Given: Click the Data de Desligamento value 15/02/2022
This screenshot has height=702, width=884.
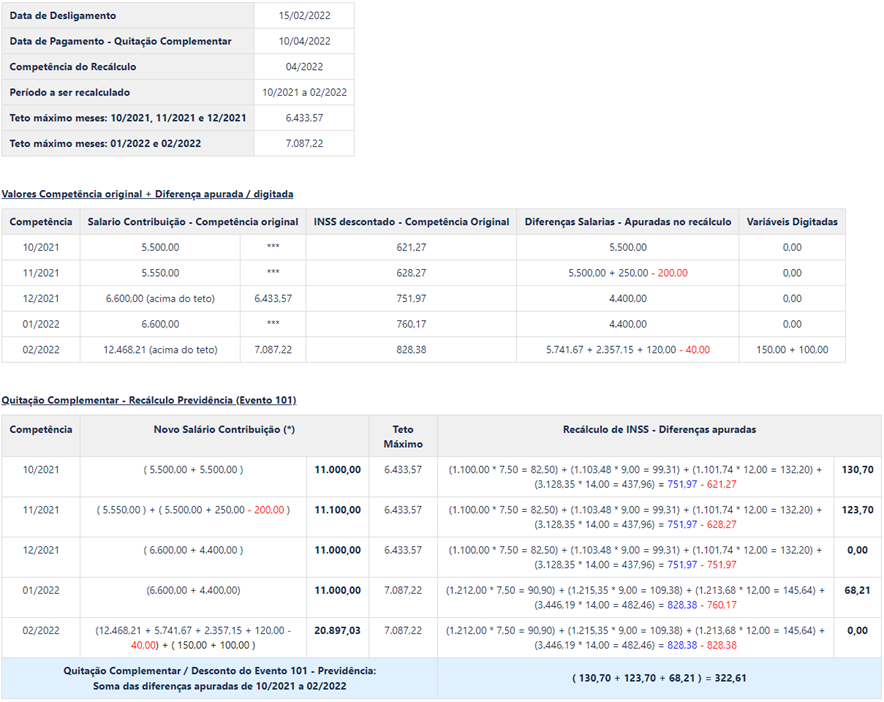Looking at the screenshot, I should pyautogui.click(x=304, y=16).
